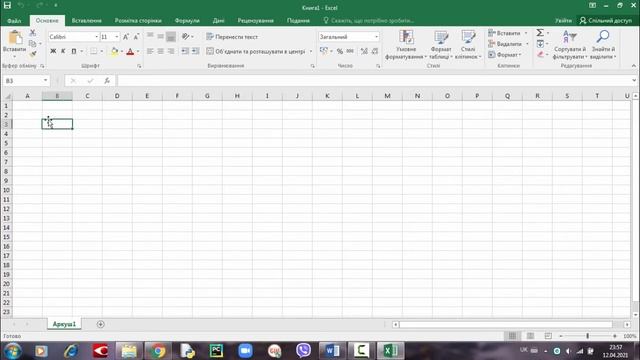The height and width of the screenshot is (360, 640).
Task: Click the cell borders icon
Action: (x=93, y=51)
